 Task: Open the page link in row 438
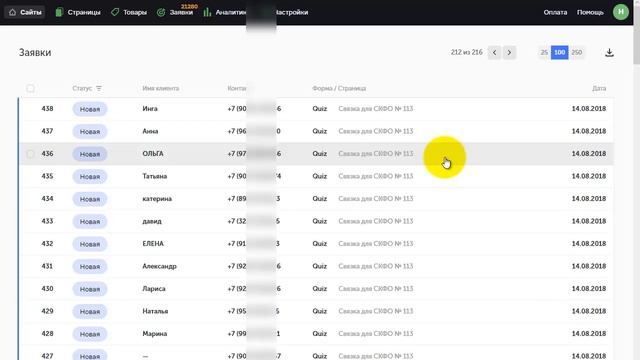(376, 109)
